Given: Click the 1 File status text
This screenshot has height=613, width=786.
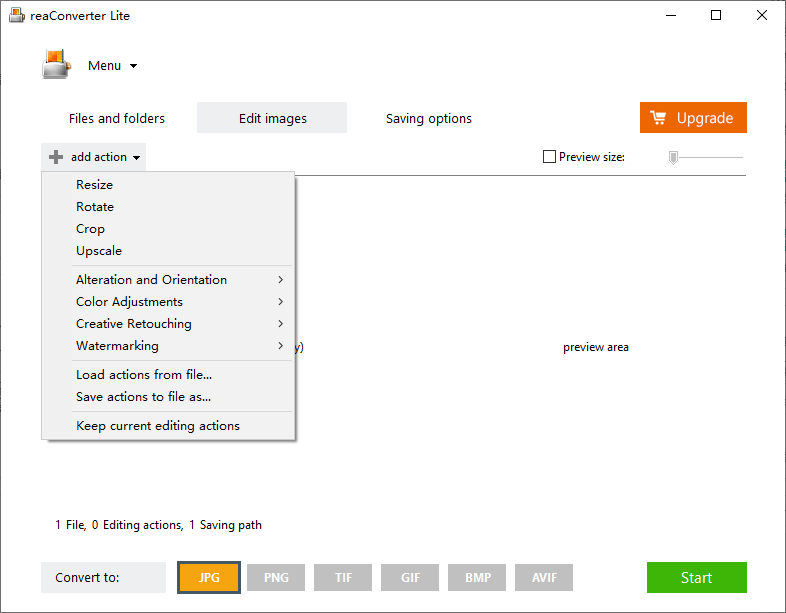Looking at the screenshot, I should click(71, 525).
